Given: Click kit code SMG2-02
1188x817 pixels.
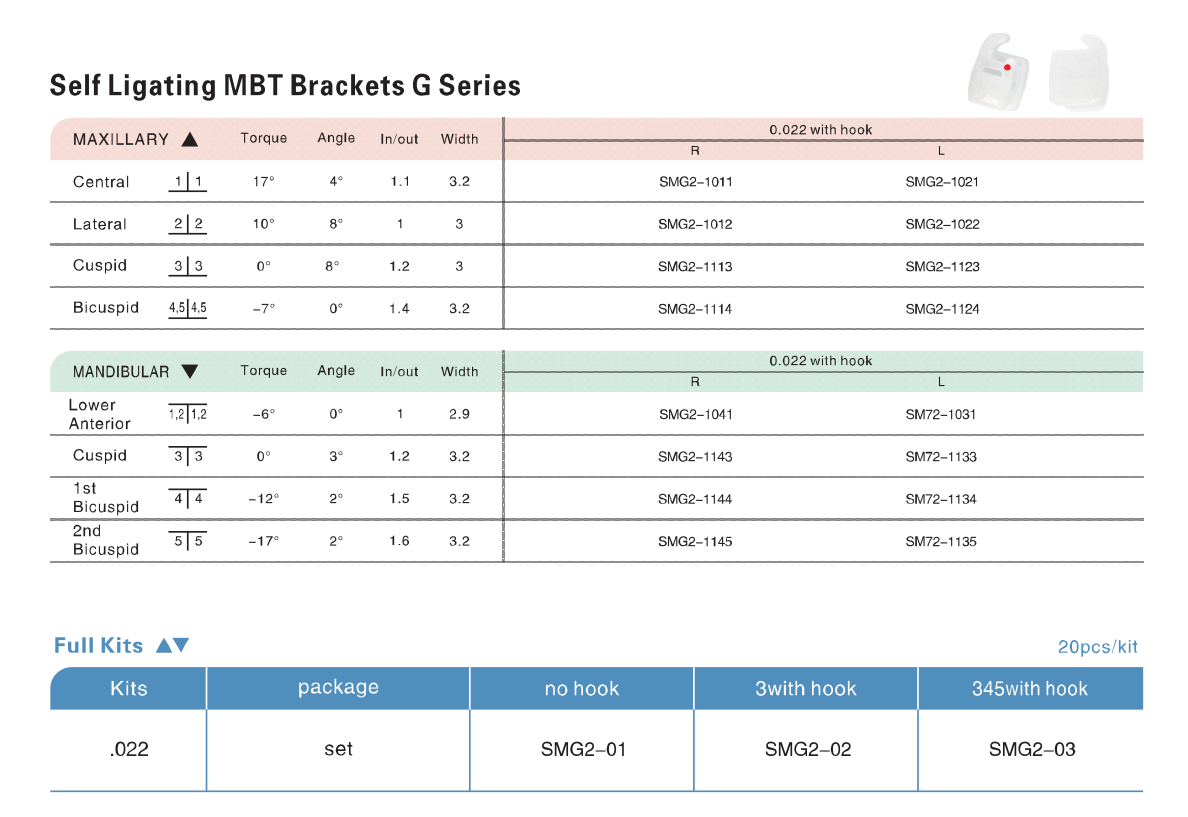Looking at the screenshot, I should coord(808,750).
